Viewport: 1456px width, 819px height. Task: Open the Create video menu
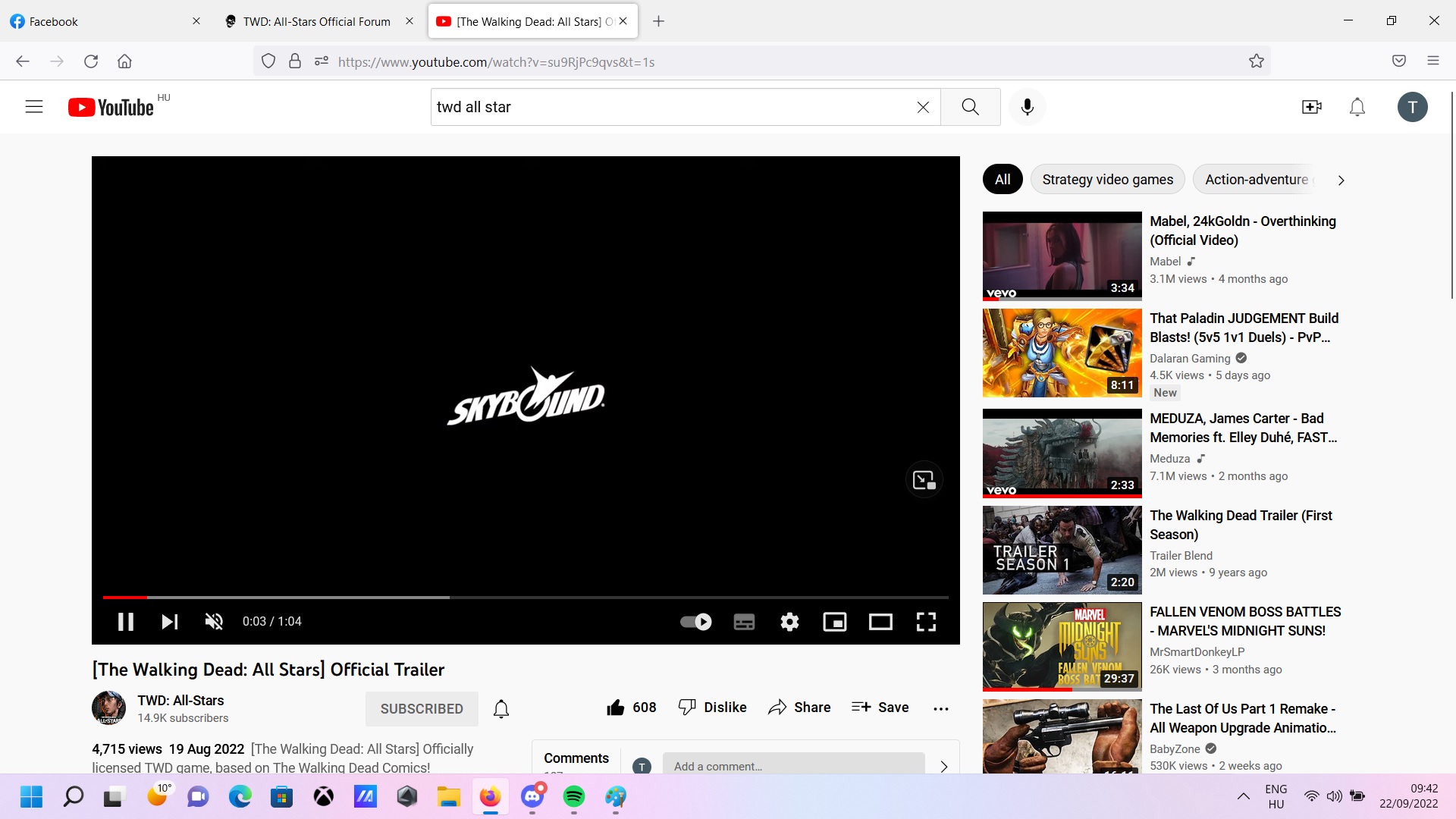(x=1312, y=107)
